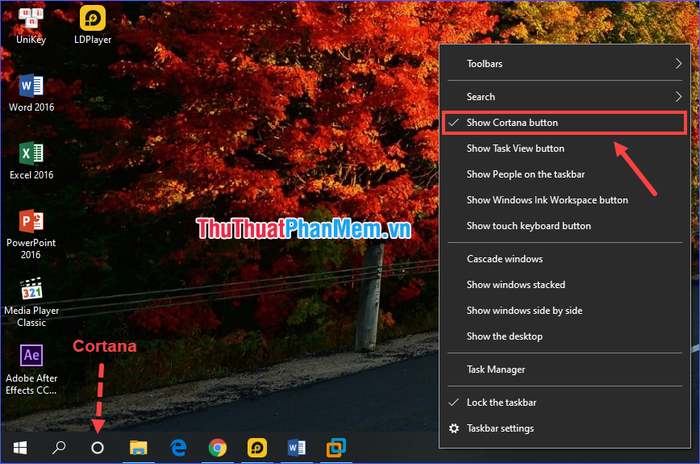This screenshot has height=464, width=700.
Task: Enable Show touch keyboard button
Action: pyautogui.click(x=564, y=226)
